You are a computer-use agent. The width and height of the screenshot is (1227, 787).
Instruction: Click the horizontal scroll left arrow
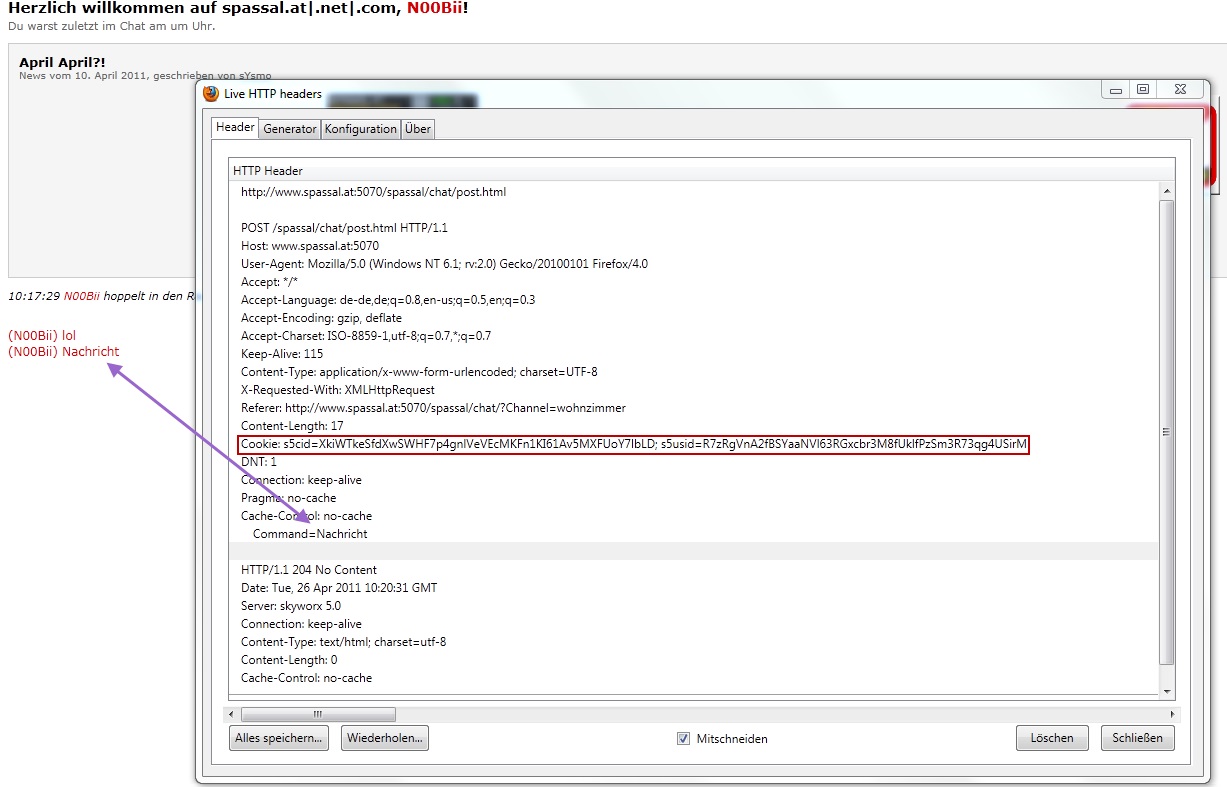coord(233,715)
